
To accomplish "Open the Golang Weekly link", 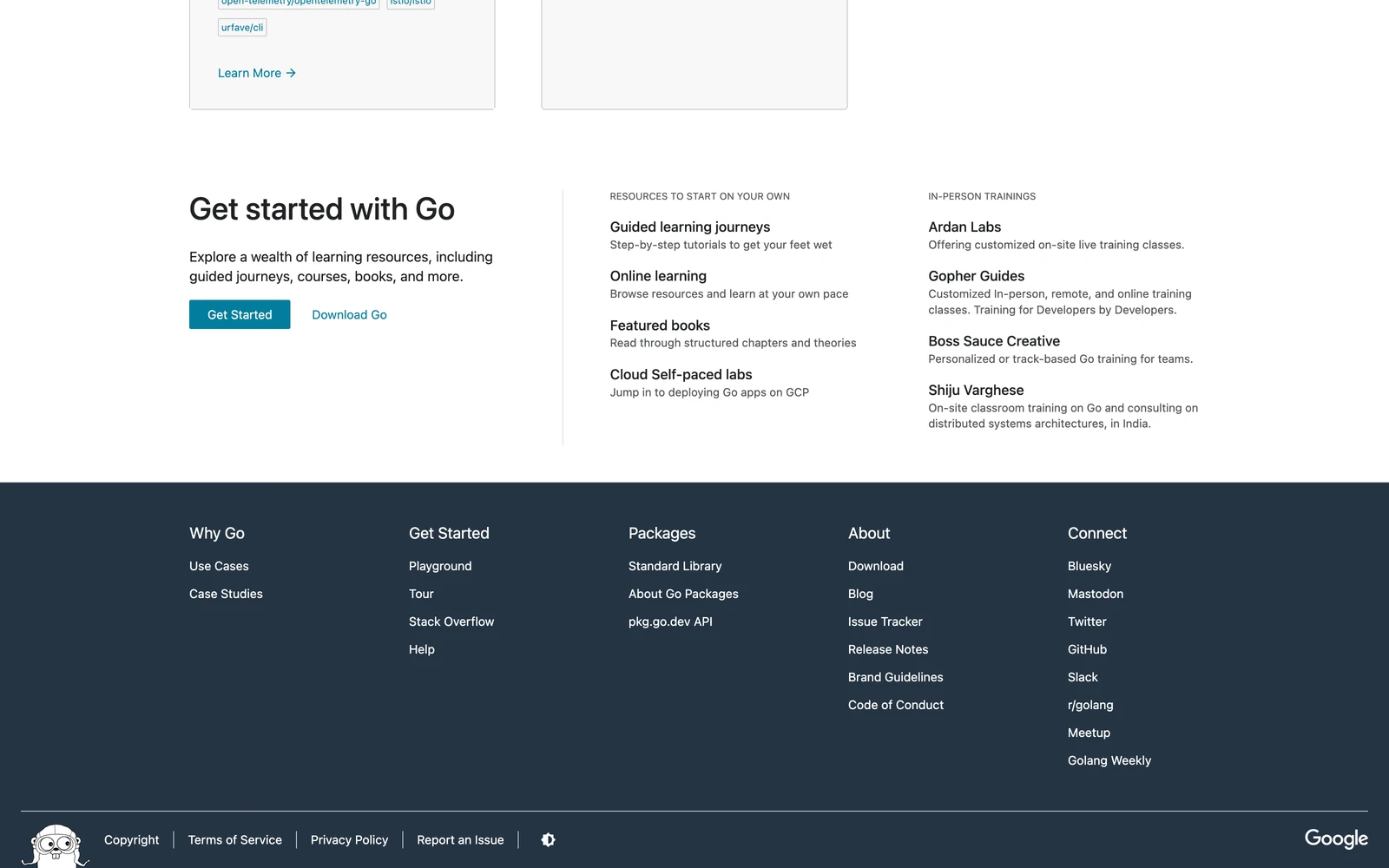I will 1109,760.
